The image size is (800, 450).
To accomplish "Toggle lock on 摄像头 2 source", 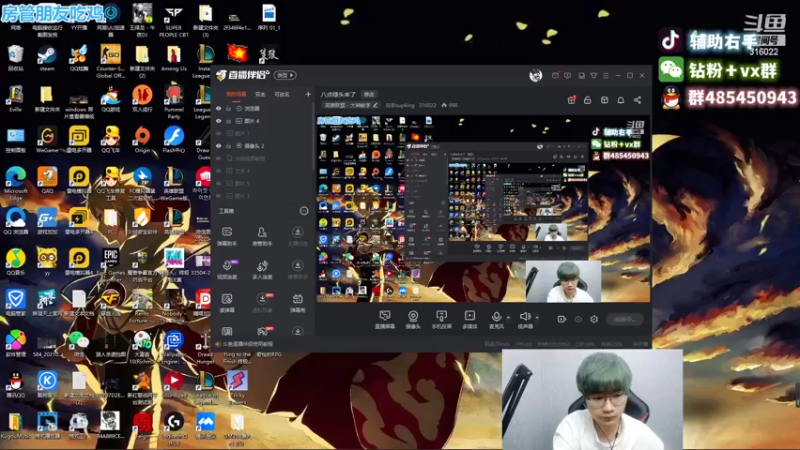I will tap(229, 146).
